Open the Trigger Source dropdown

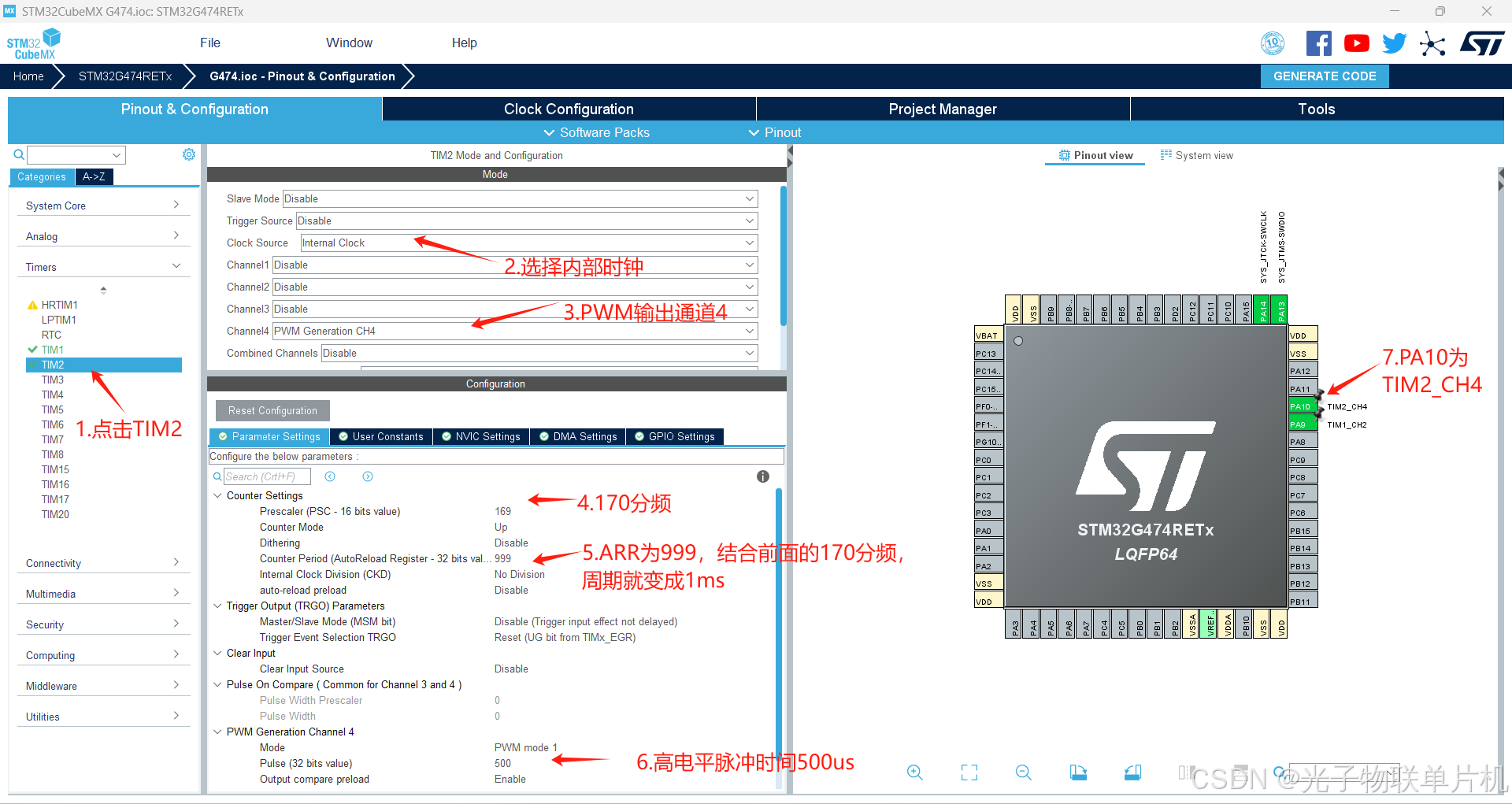(527, 221)
